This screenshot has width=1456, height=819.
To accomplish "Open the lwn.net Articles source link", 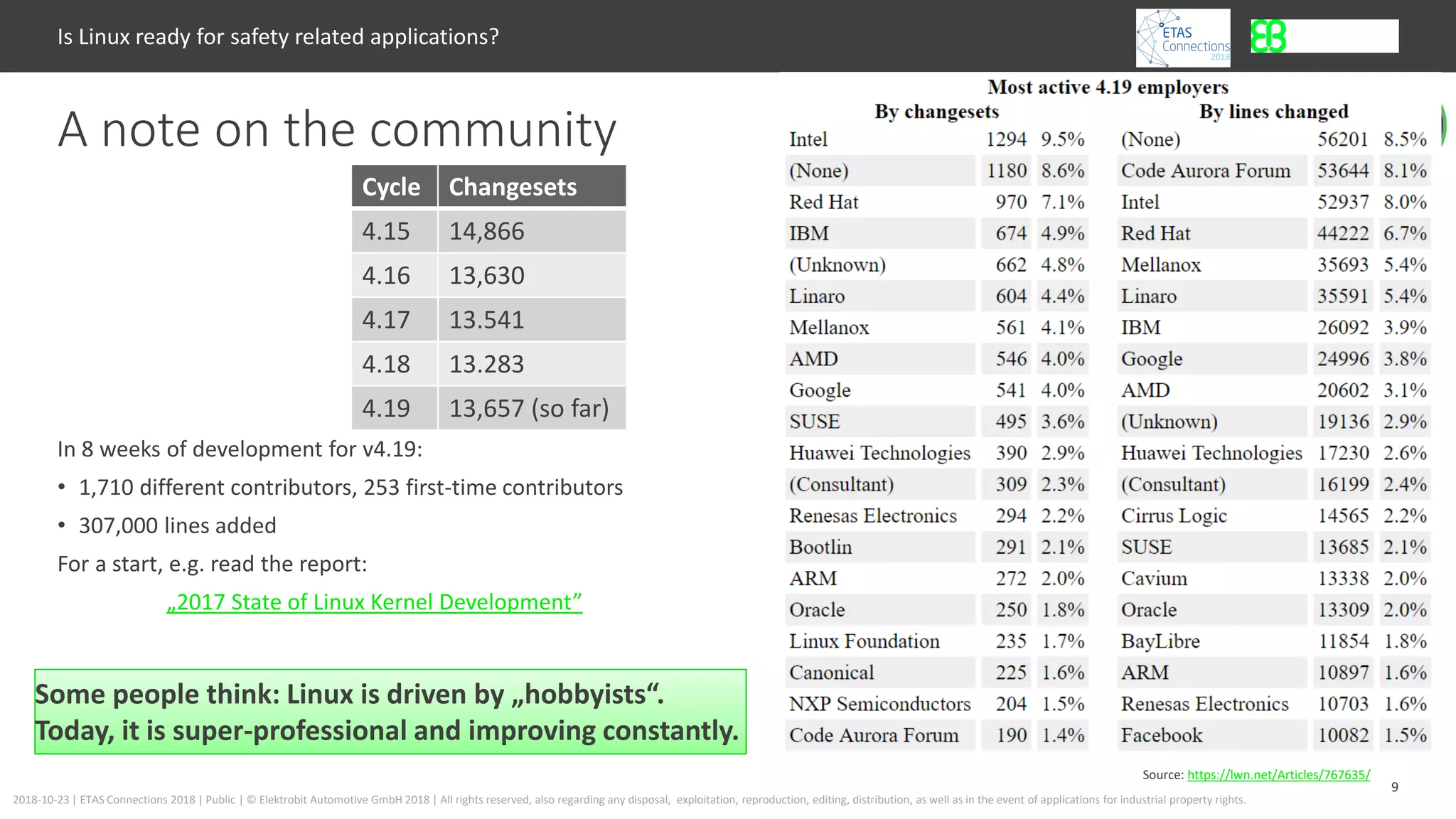I will tap(1278, 775).
